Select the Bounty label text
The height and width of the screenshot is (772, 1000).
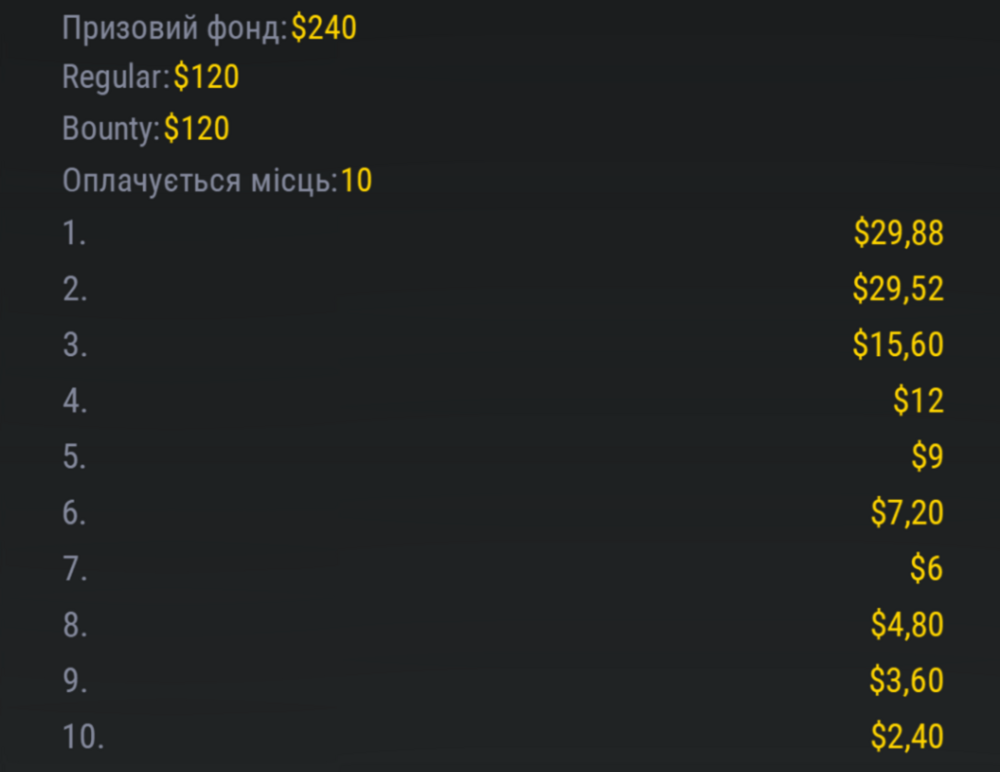tap(110, 130)
